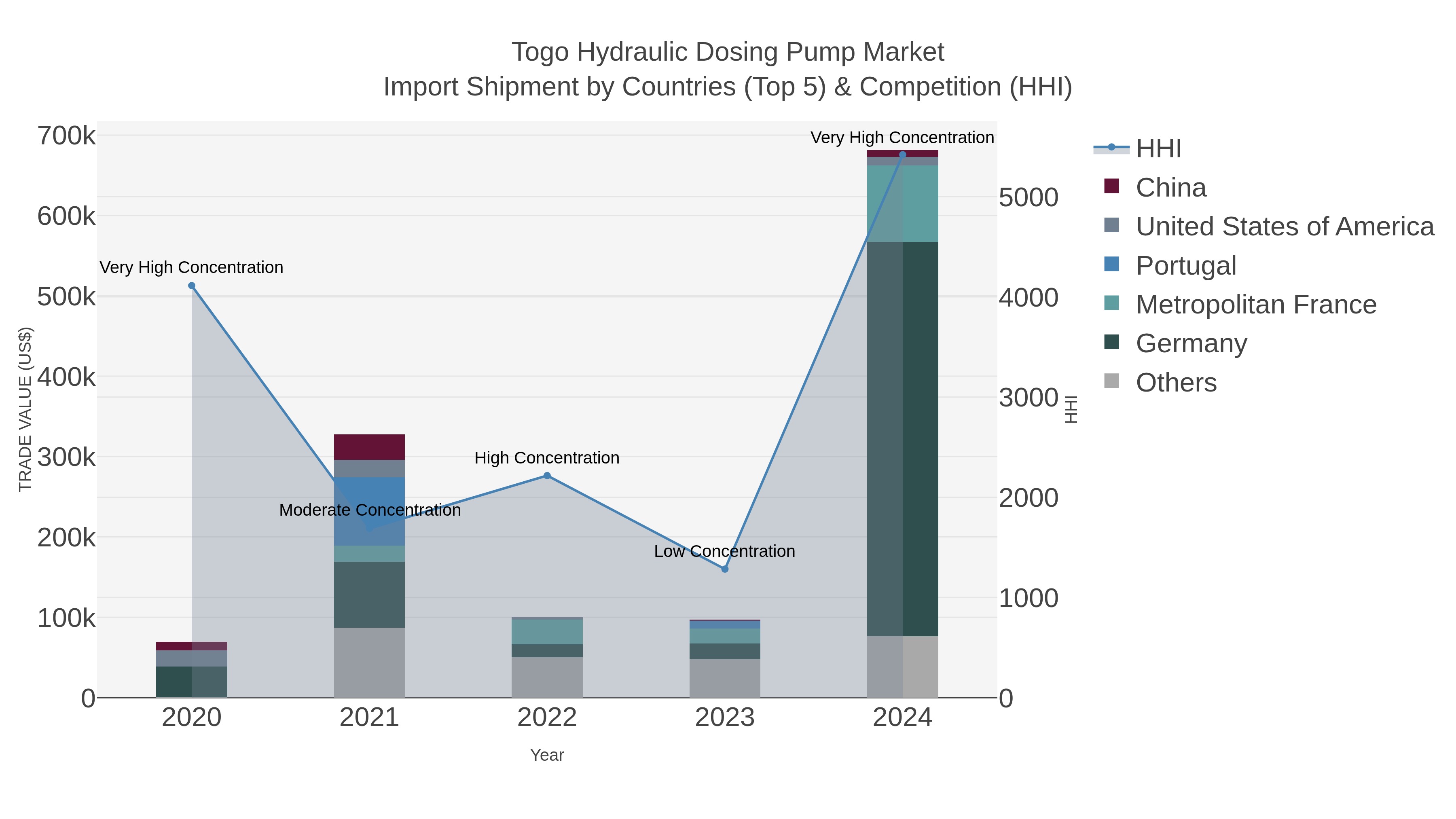This screenshot has height=819, width=1456.
Task: Click the United States slate legend swatch
Action: click(1111, 225)
